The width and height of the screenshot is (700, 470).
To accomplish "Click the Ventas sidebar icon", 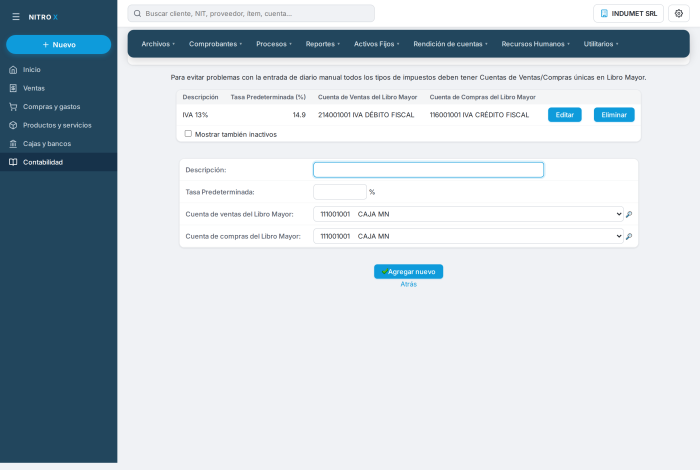I will coord(13,88).
